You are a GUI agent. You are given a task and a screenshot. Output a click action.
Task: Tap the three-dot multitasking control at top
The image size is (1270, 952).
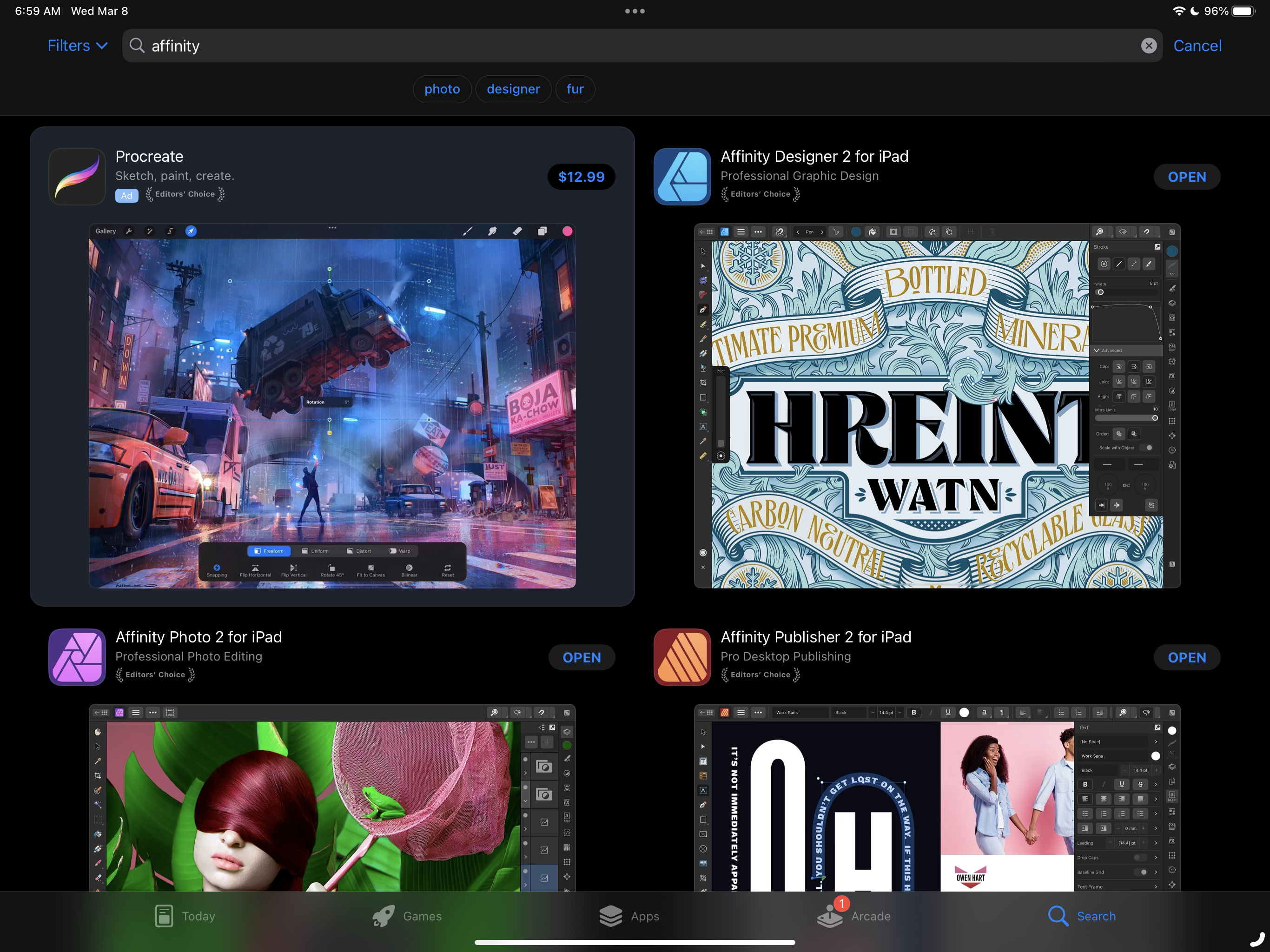click(635, 11)
